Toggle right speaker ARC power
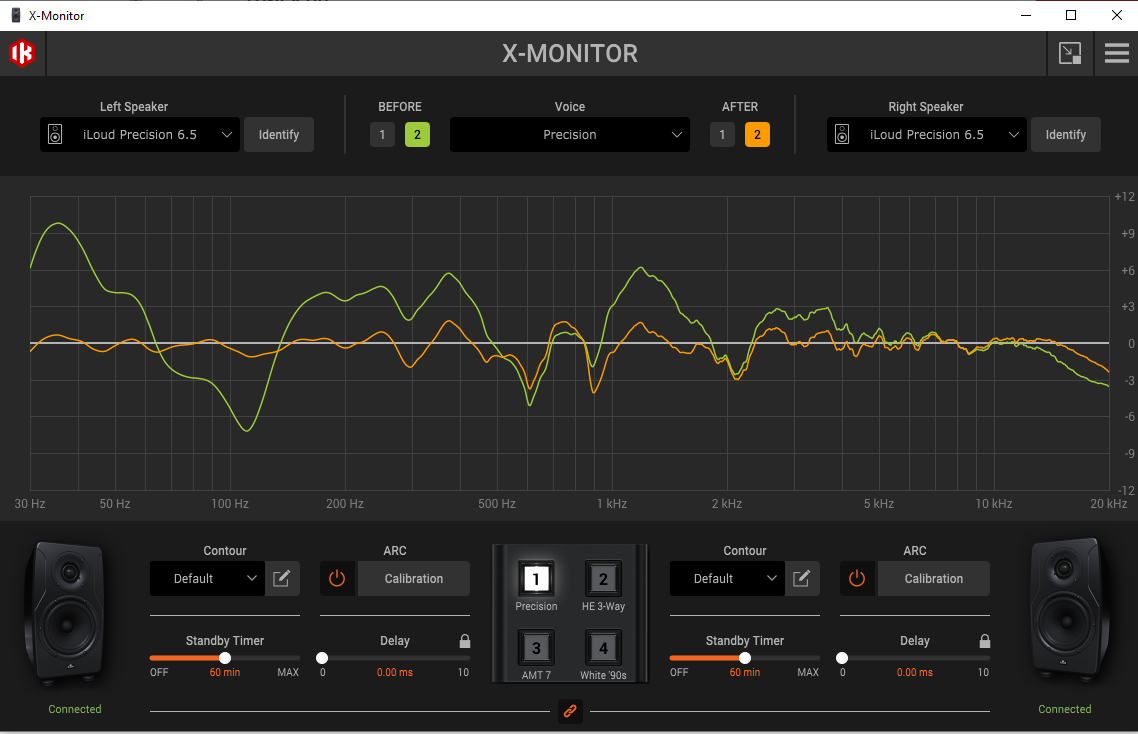Screen dimensions: 1138x734 [857, 579]
